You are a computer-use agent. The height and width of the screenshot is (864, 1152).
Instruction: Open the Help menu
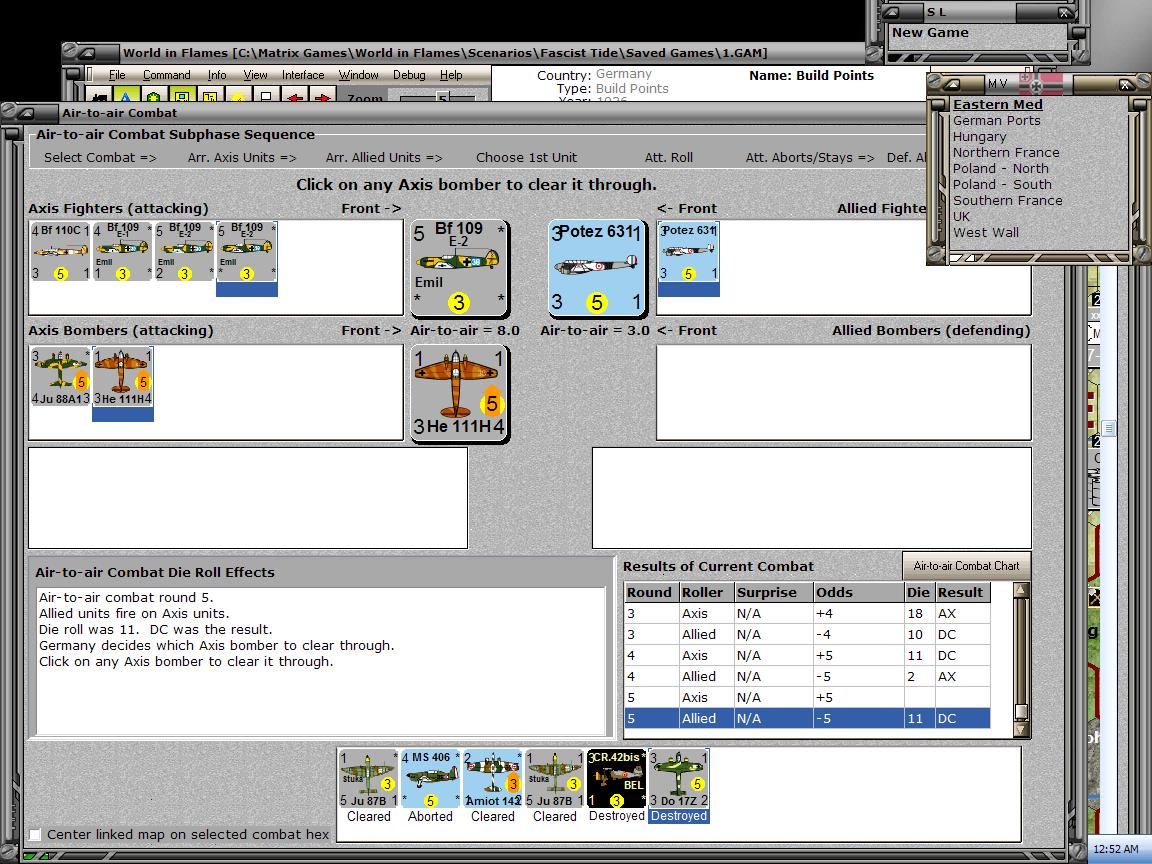pos(451,75)
